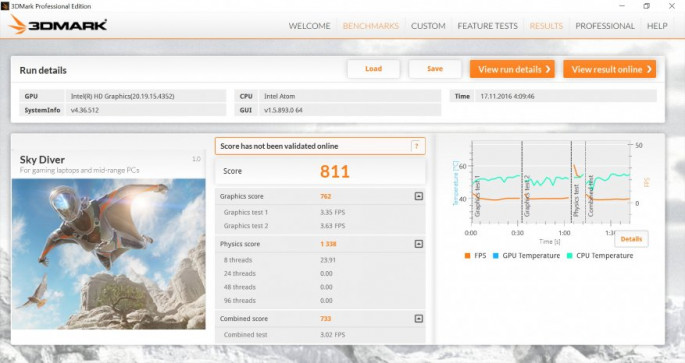Screen dimensions: 685x363
Task: Click the Run details heading
Action: (x=43, y=70)
